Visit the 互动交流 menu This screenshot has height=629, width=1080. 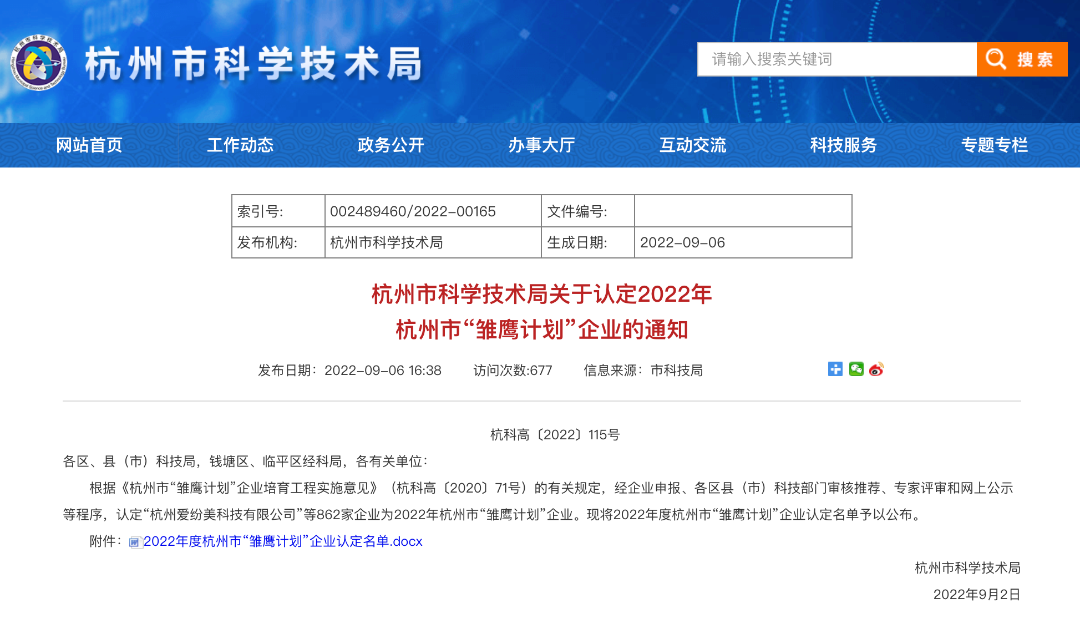point(691,144)
